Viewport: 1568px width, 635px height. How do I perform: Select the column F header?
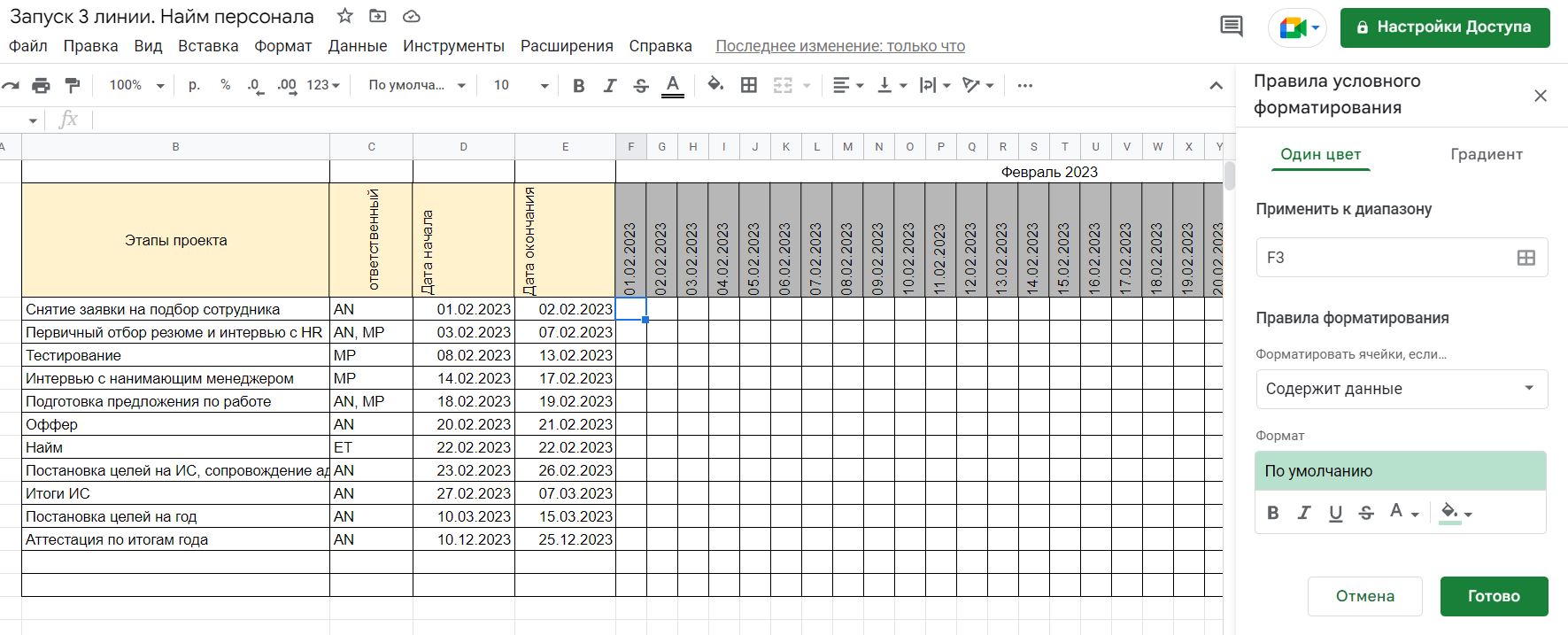pos(631,147)
